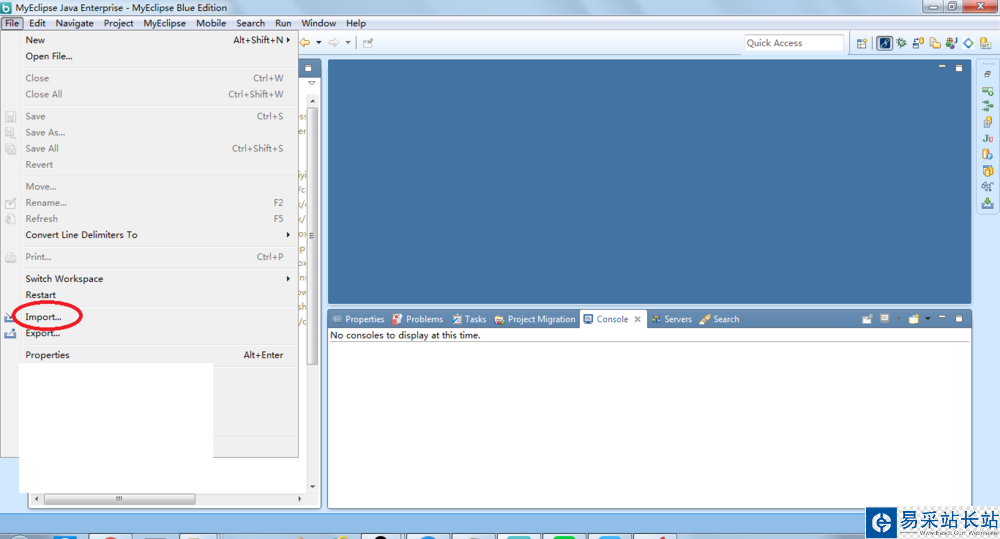This screenshot has height=539, width=1000.
Task: Click the Quick Access search field
Action: (794, 43)
